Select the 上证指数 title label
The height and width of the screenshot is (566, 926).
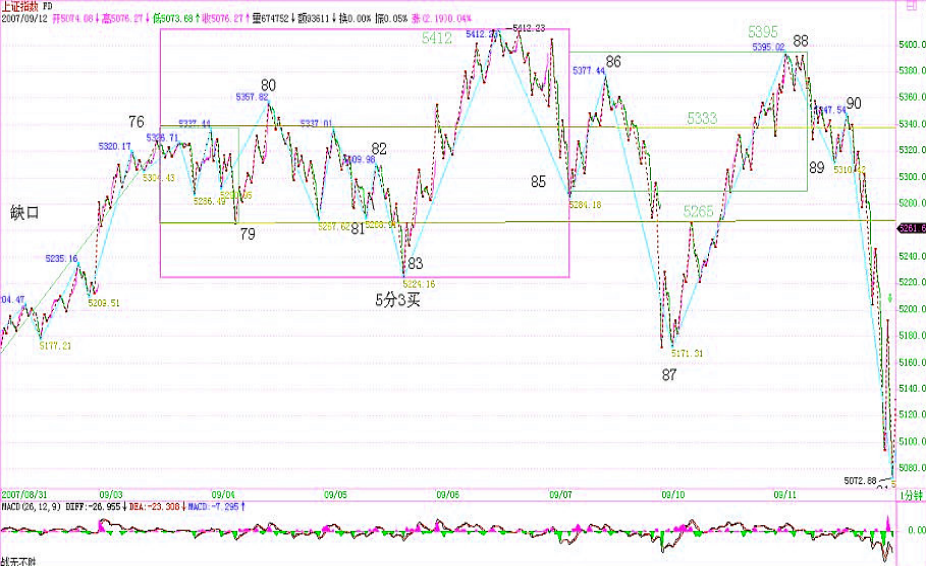[x=21, y=6]
